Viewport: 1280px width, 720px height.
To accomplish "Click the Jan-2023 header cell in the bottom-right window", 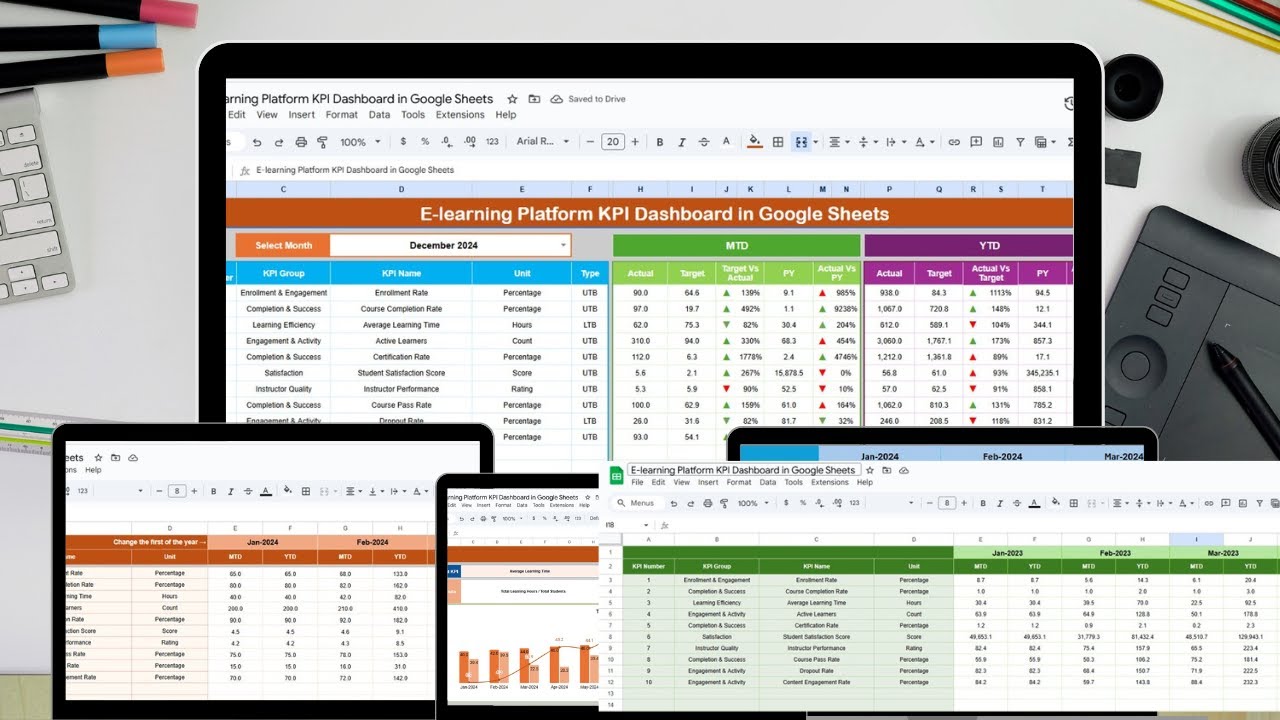I will [x=1007, y=552].
